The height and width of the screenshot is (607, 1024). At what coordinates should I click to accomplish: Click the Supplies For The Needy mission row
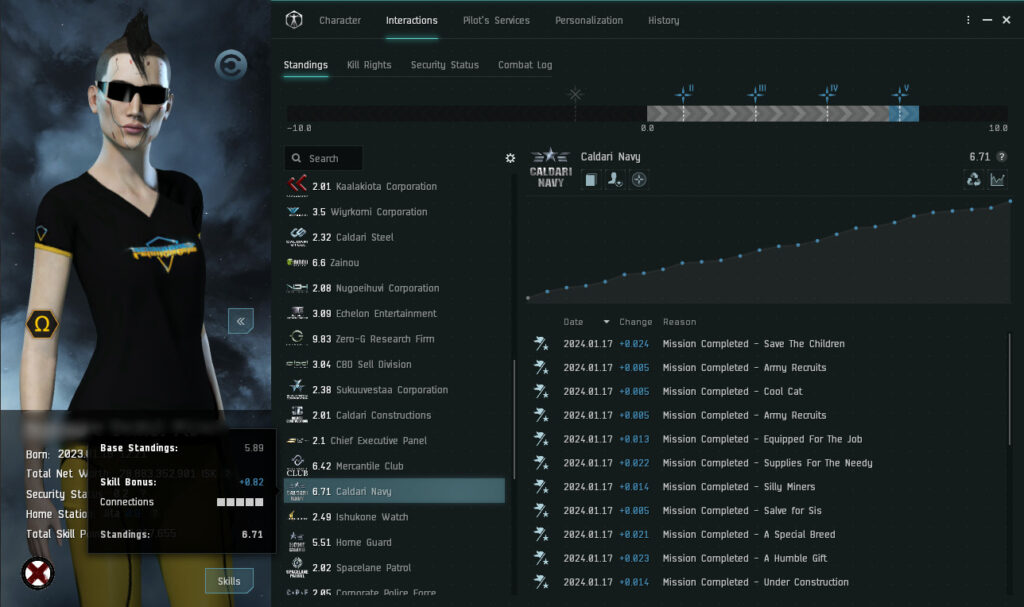click(x=768, y=463)
